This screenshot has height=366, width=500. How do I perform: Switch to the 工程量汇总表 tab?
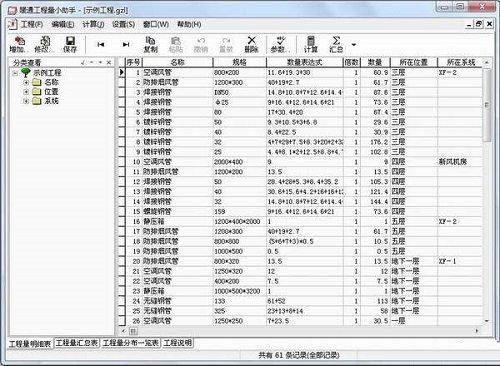tap(77, 343)
